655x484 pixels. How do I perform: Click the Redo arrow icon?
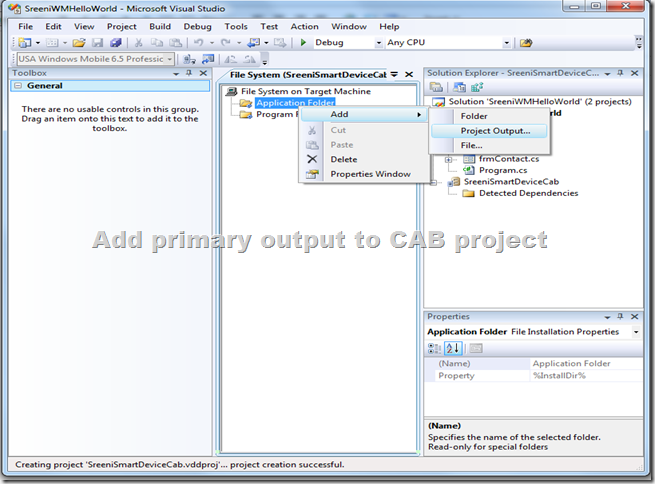[226, 43]
